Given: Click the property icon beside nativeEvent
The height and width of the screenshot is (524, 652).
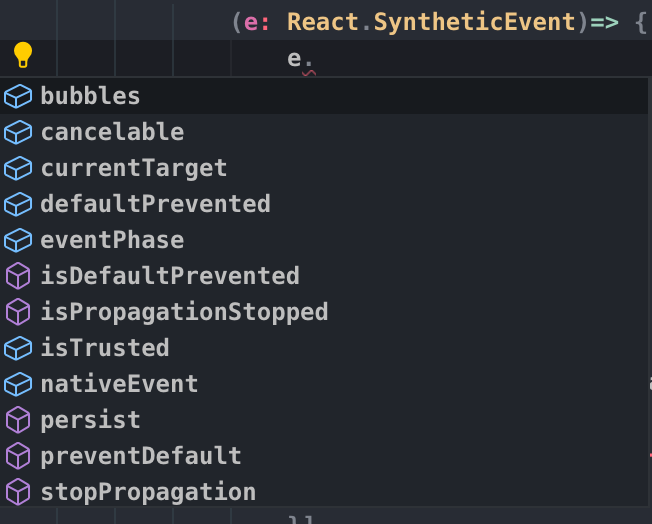Looking at the screenshot, I should coord(18,384).
